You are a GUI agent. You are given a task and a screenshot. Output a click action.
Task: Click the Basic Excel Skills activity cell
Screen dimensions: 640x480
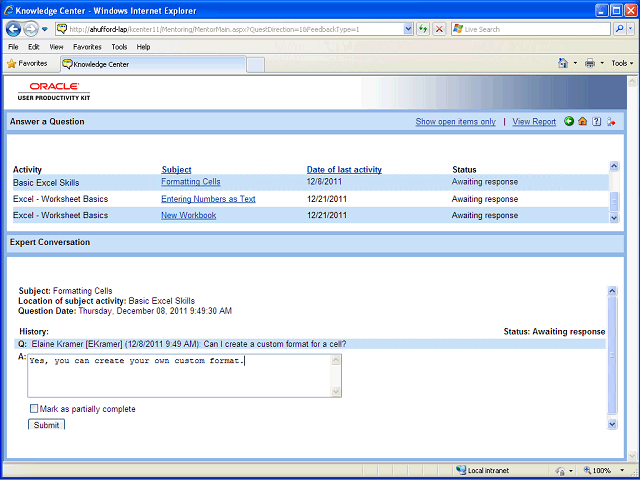(x=46, y=183)
